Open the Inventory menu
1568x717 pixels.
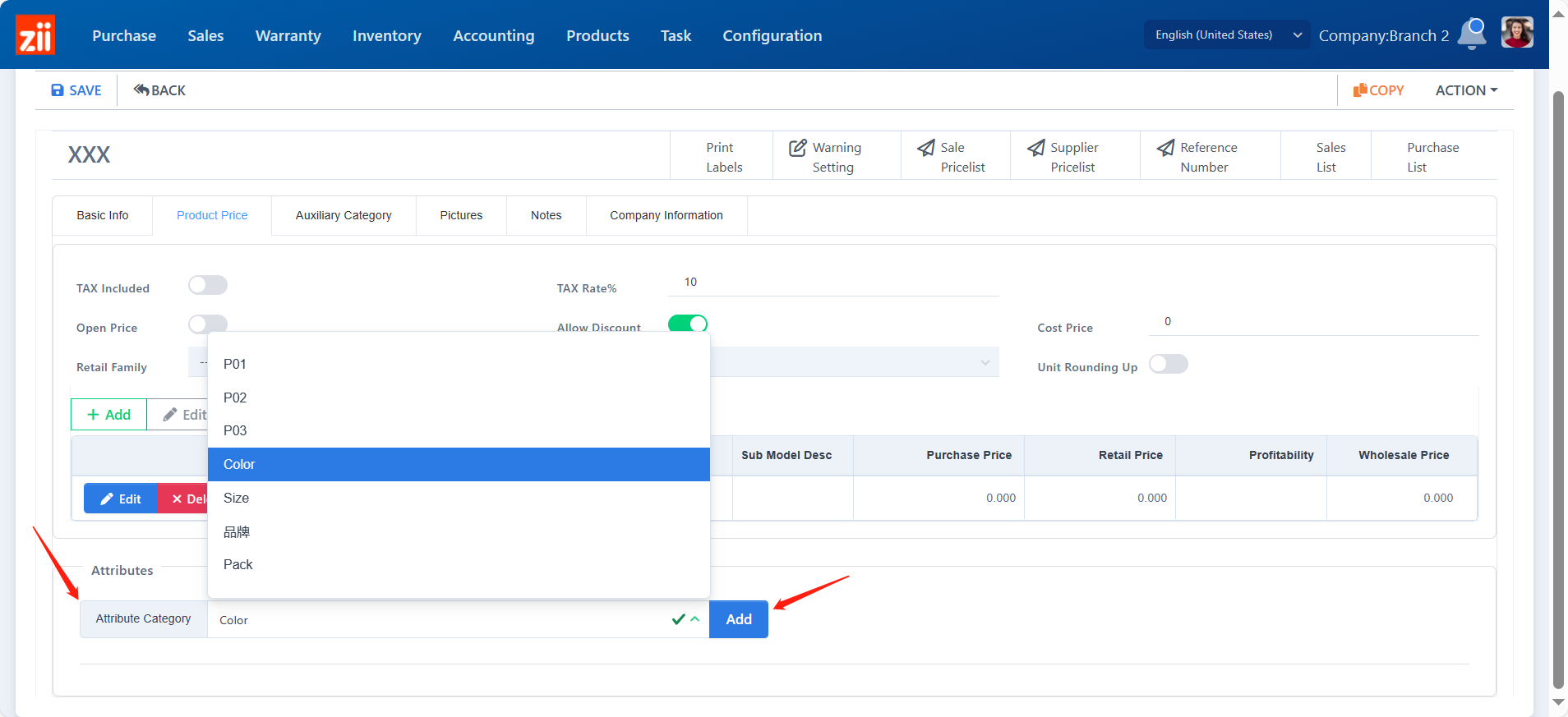pos(386,35)
